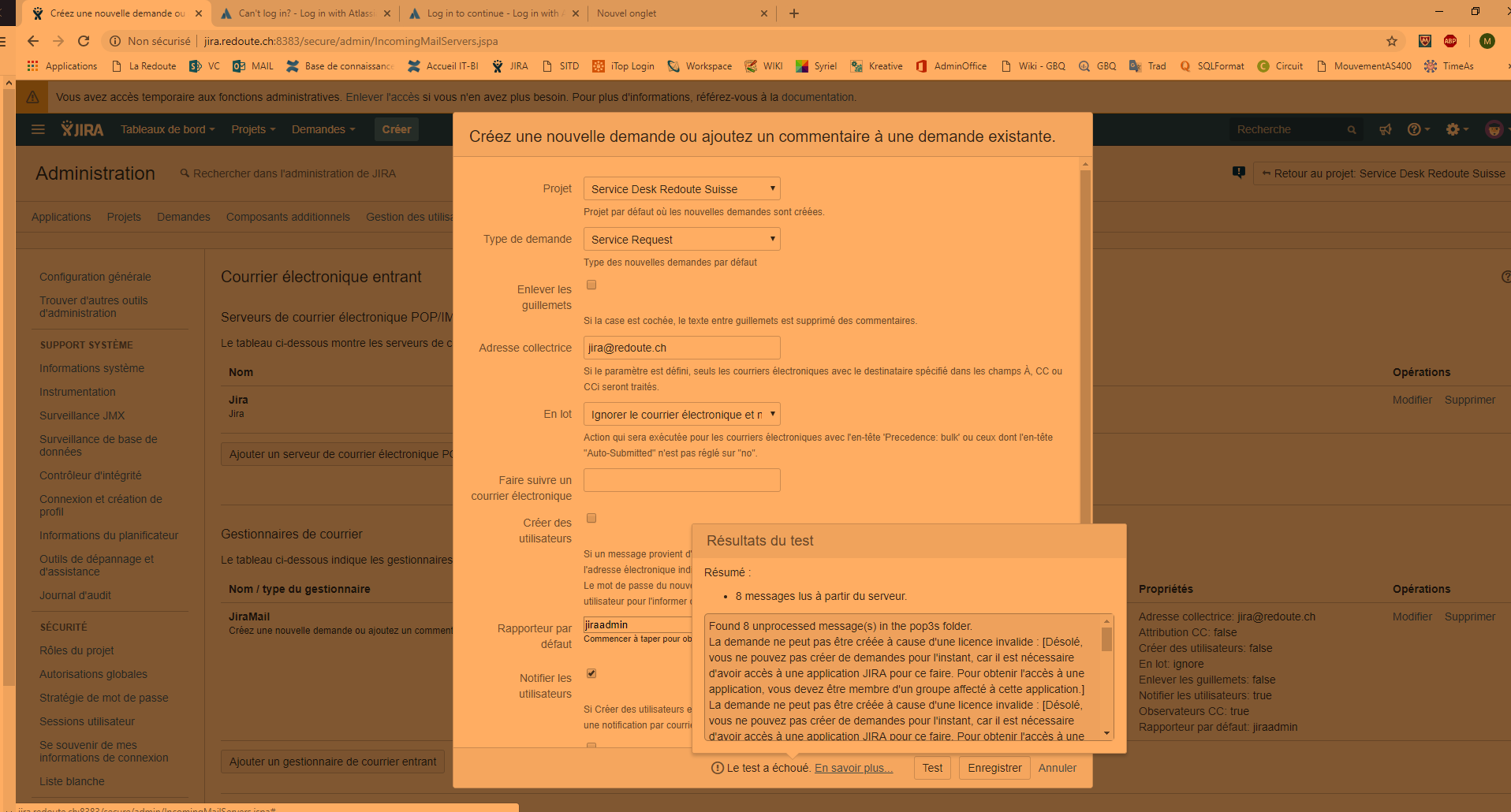Click the search magnifier icon in JIRA header

(1352, 130)
